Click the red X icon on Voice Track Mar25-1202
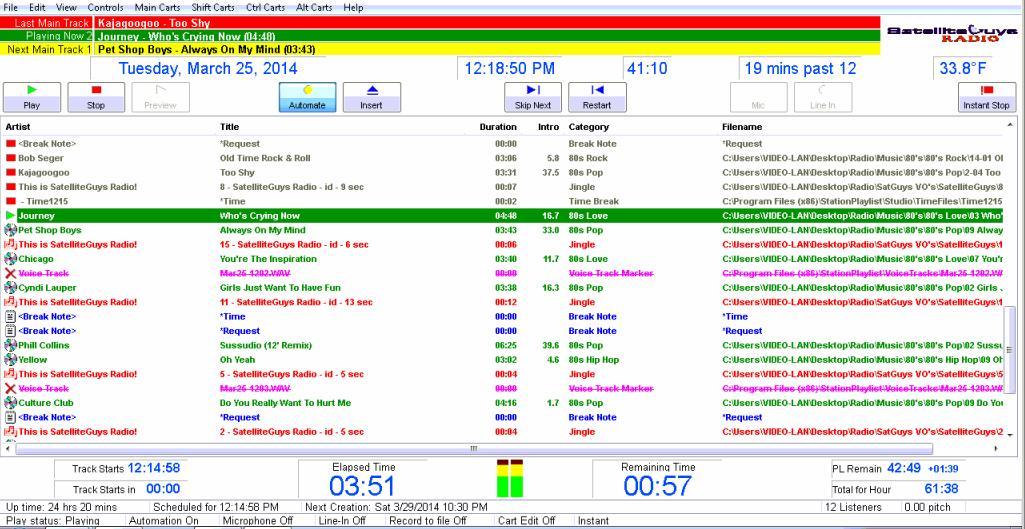 tap(10, 273)
